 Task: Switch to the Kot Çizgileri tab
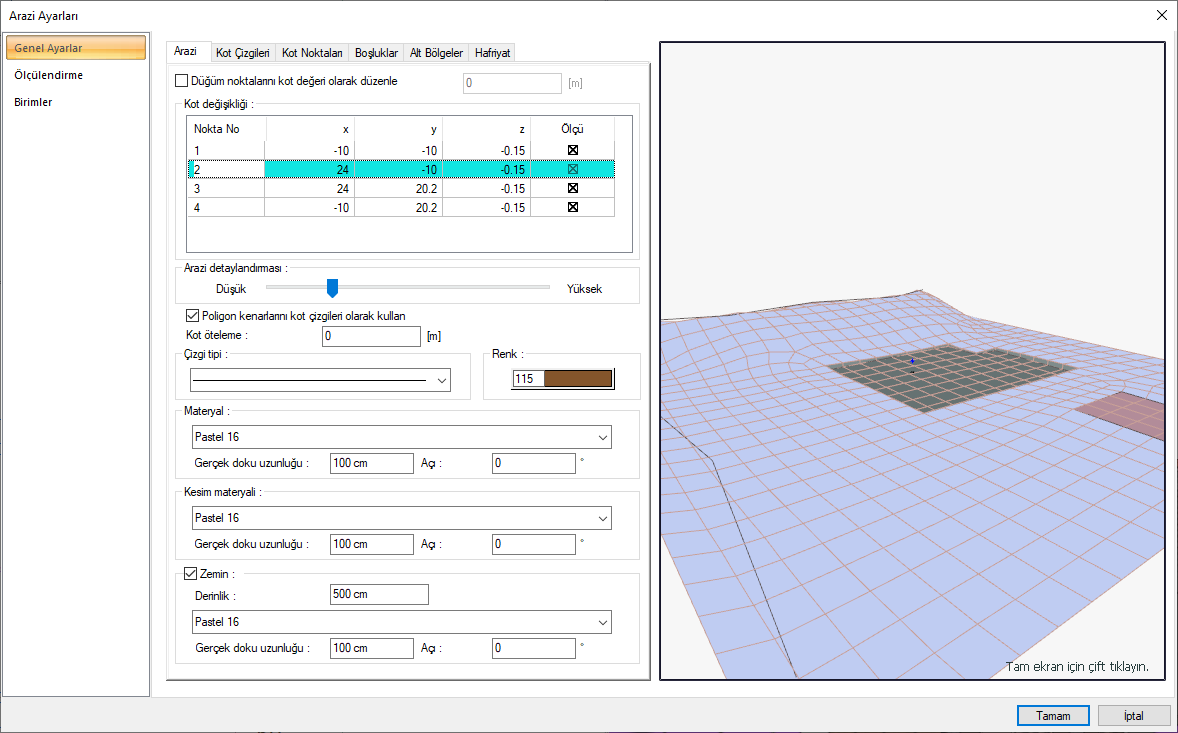(x=243, y=53)
